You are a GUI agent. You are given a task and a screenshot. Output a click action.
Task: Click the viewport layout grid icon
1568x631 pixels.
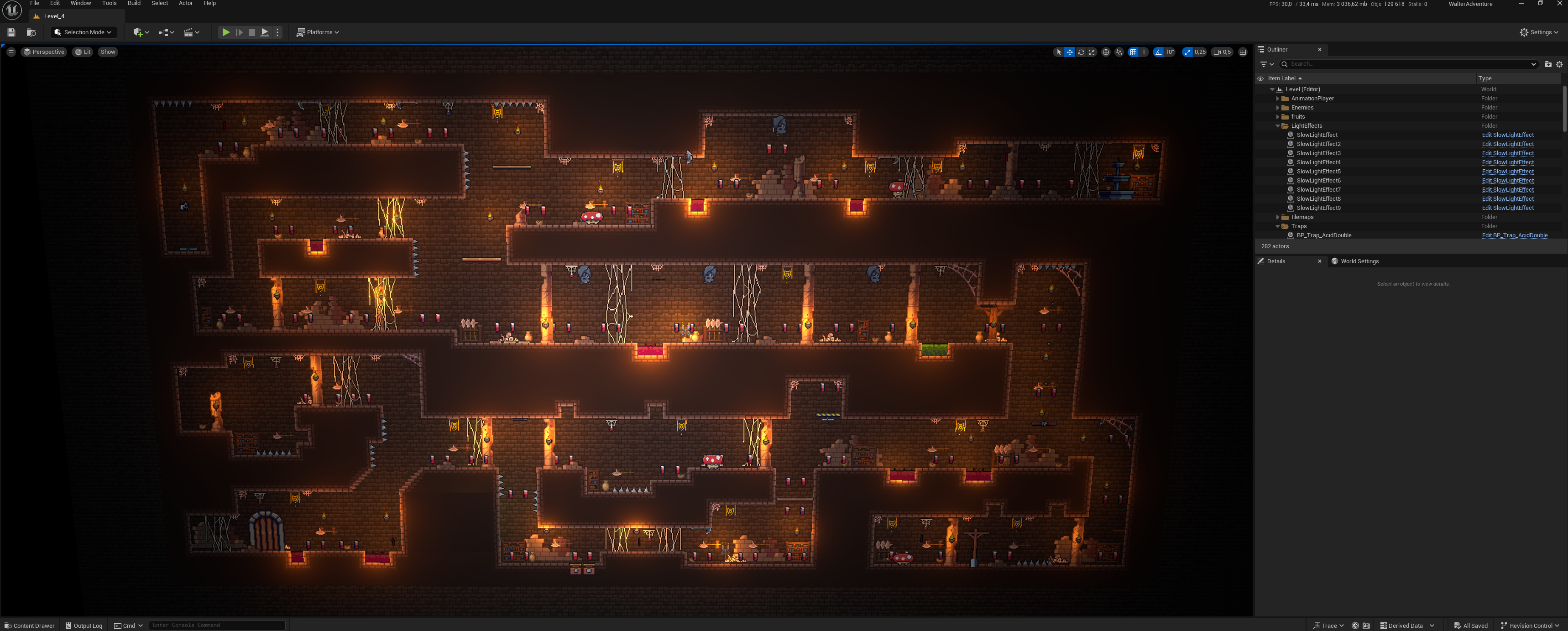pyautogui.click(x=1243, y=52)
